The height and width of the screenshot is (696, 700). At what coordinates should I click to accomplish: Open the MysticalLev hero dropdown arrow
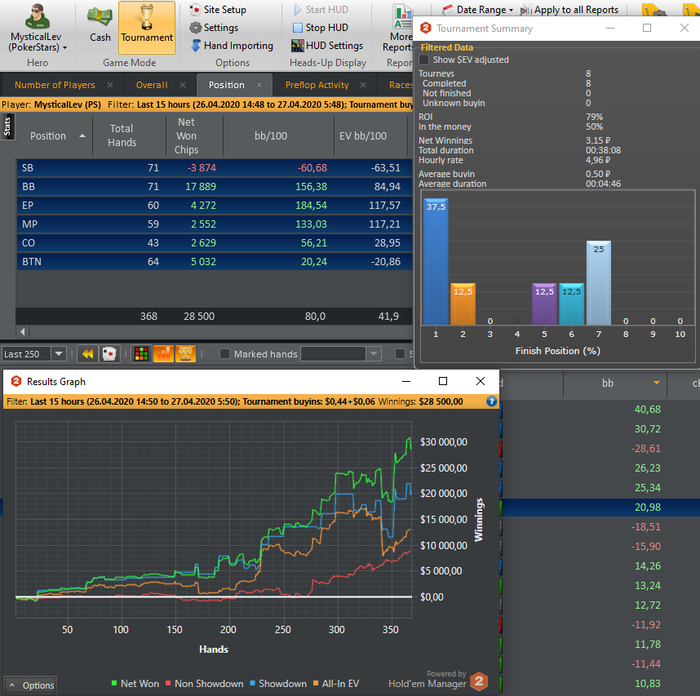pos(65,47)
